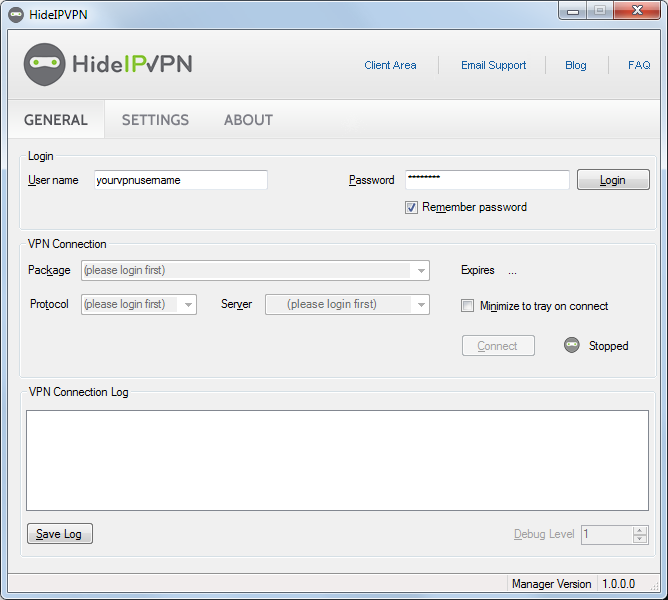Open the FAQ link
668x600 pixels.
click(639, 65)
